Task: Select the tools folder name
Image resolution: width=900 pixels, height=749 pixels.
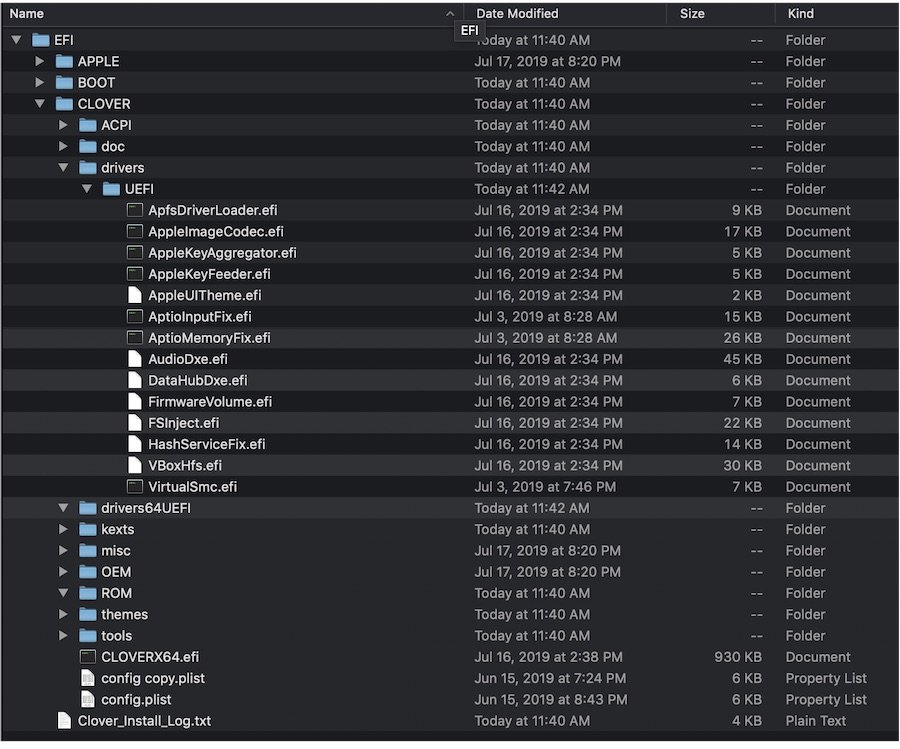Action: [117, 635]
